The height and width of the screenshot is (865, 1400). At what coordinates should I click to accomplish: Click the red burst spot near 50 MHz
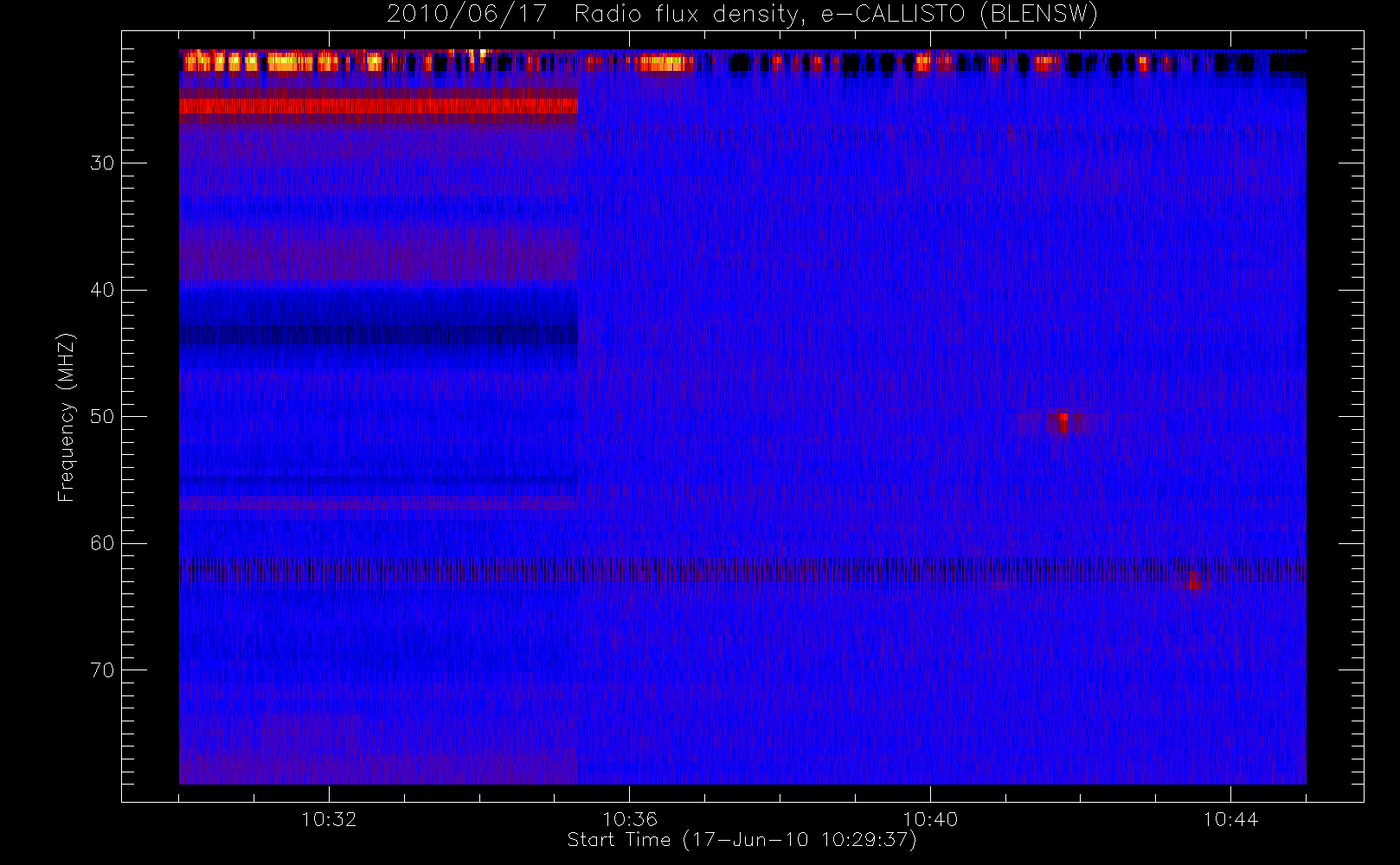coord(1062,422)
